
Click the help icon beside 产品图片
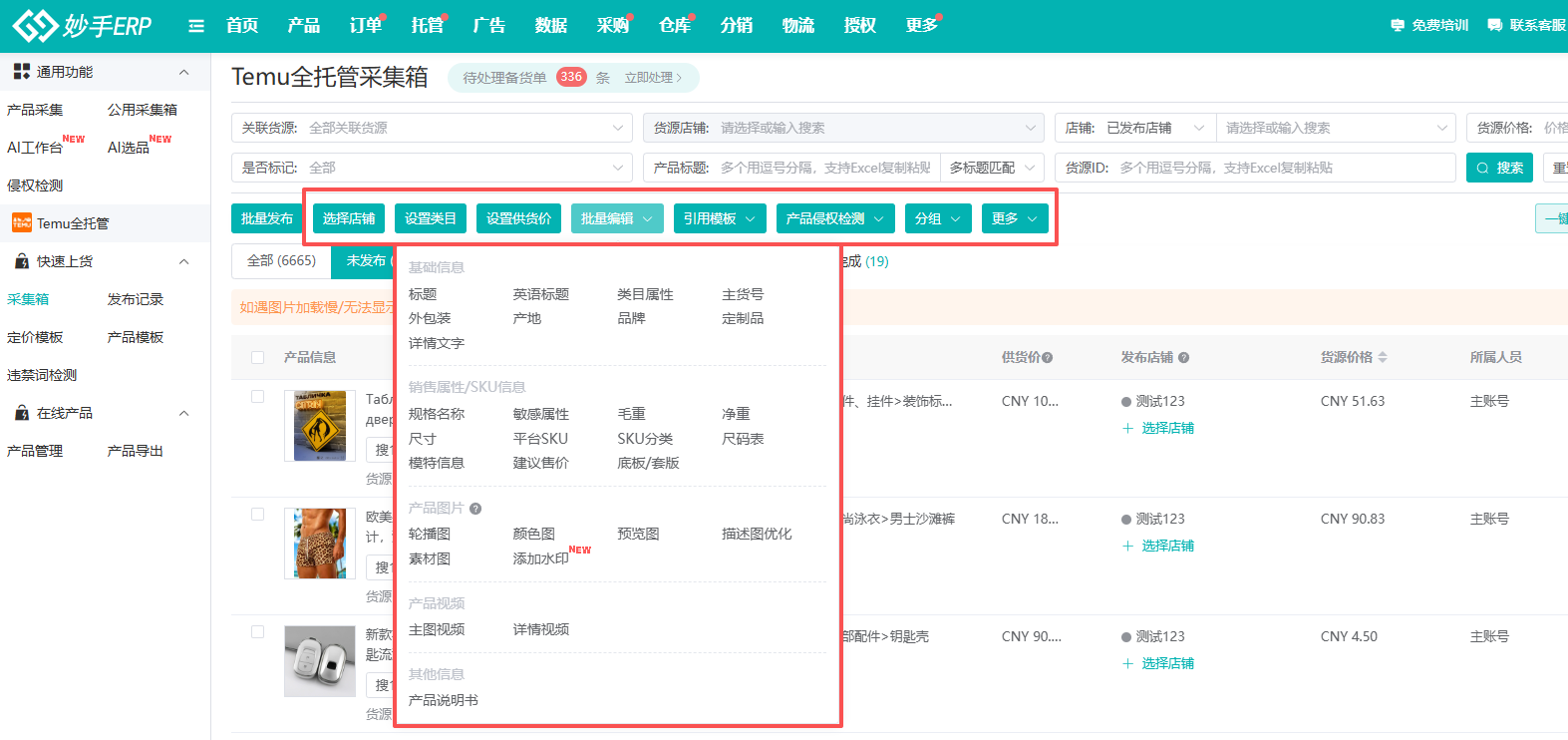point(475,509)
